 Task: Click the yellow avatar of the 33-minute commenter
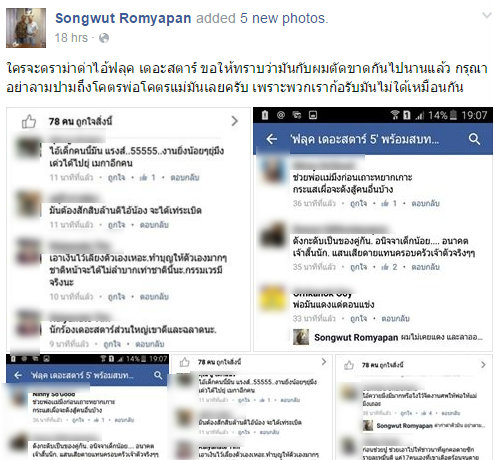tap(272, 298)
